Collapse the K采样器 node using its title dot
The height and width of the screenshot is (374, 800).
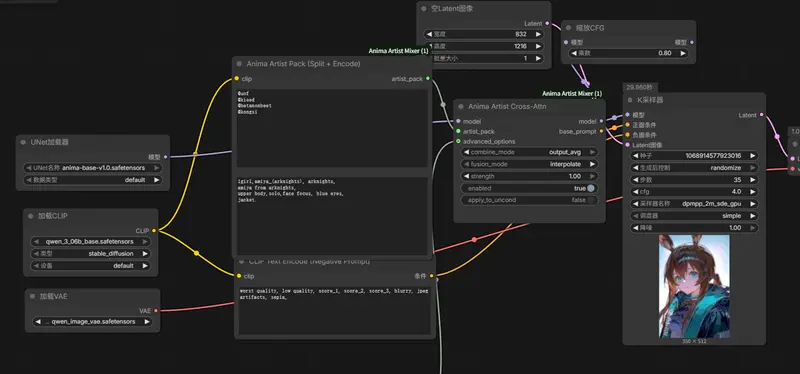(630, 100)
